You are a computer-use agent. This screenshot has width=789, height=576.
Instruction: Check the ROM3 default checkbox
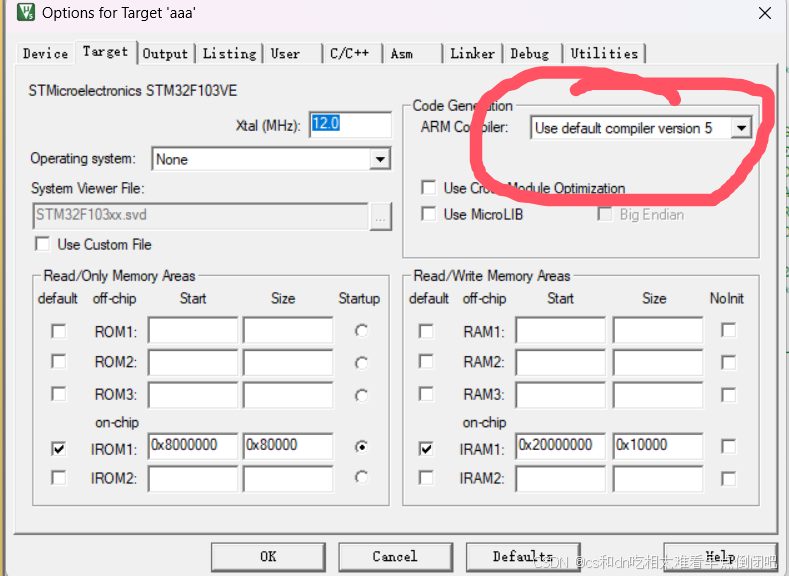58,393
